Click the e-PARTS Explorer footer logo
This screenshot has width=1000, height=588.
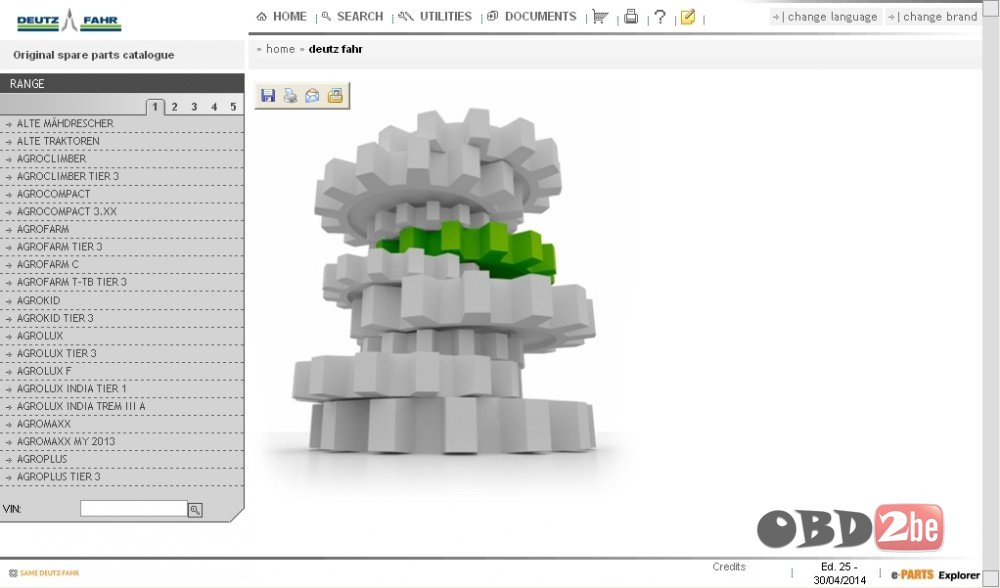pos(935,575)
